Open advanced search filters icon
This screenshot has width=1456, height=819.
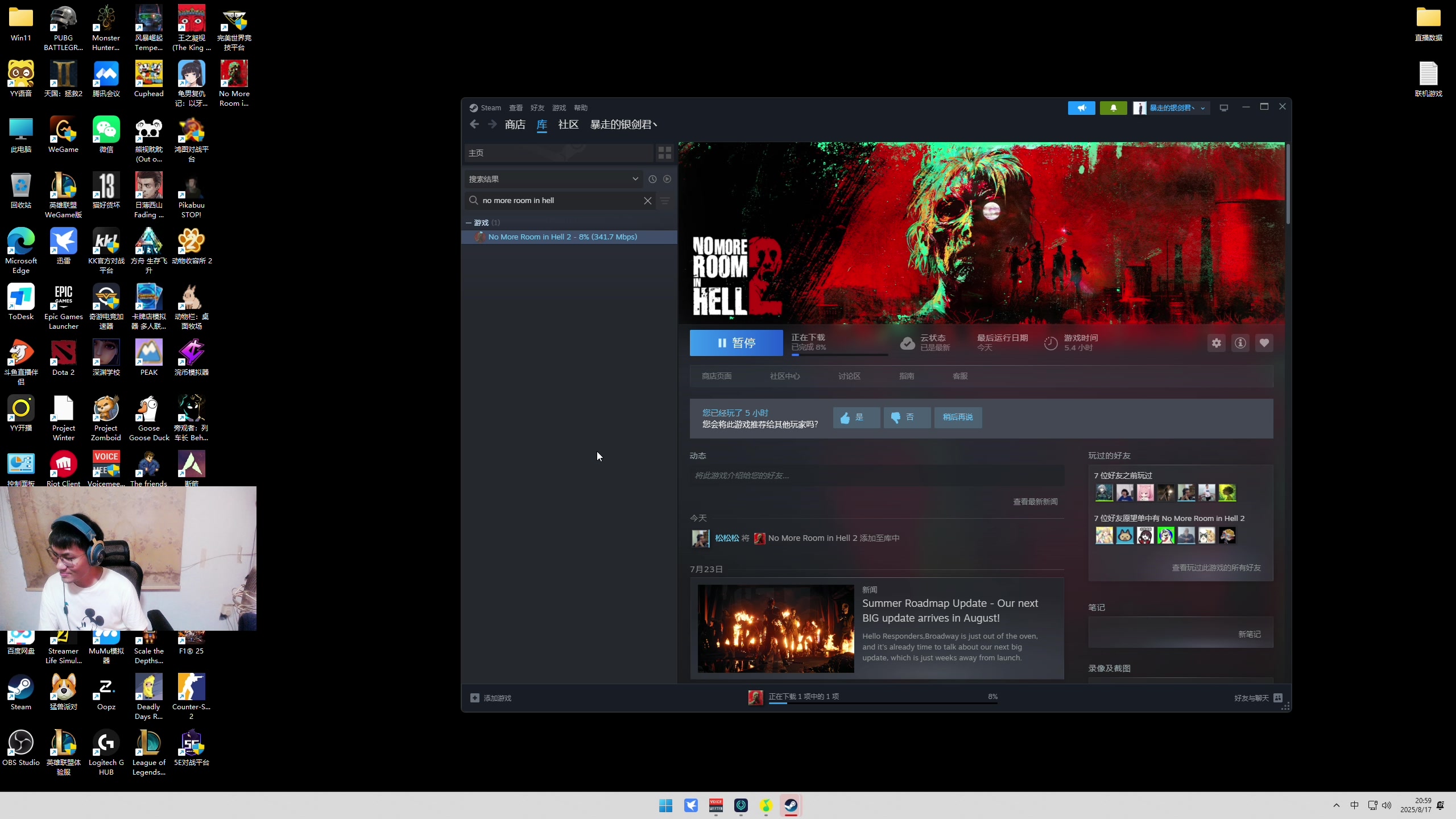(x=665, y=201)
